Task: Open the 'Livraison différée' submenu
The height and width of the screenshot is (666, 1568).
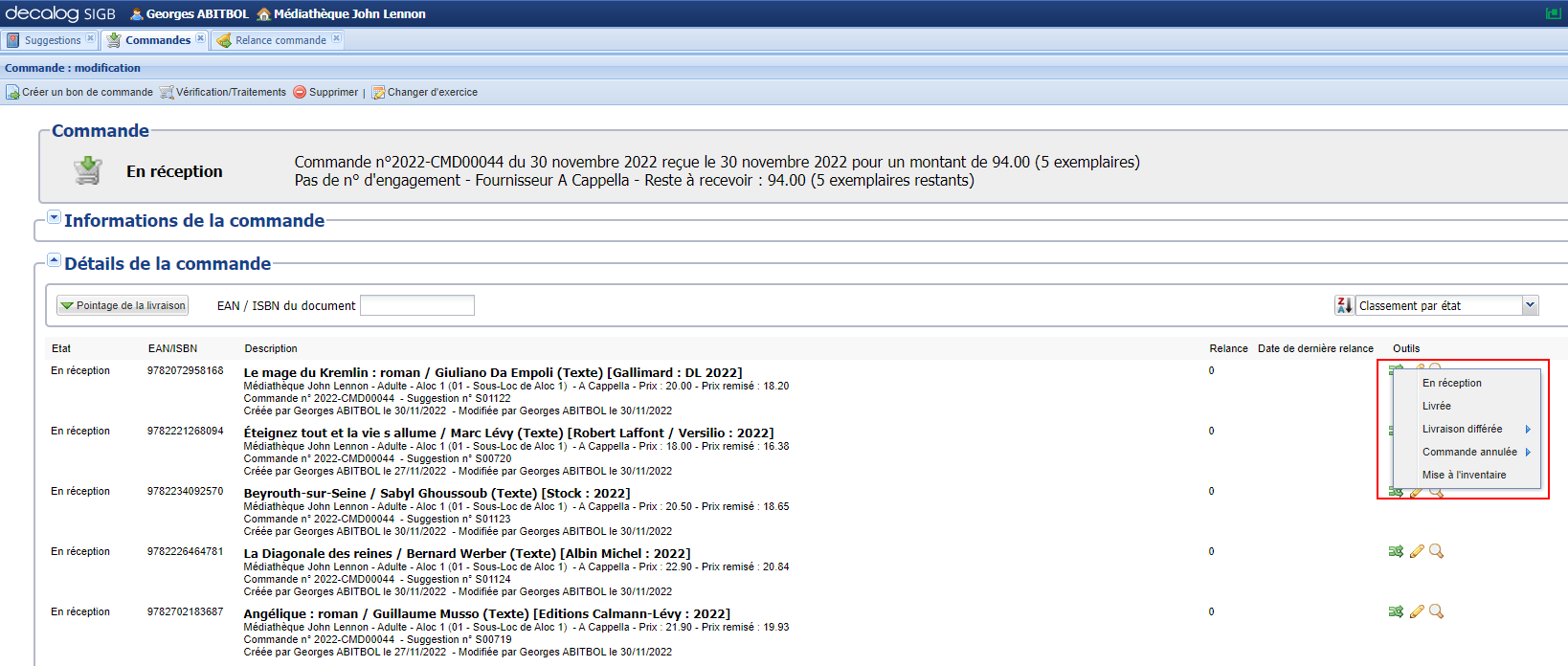Action: 1467,429
